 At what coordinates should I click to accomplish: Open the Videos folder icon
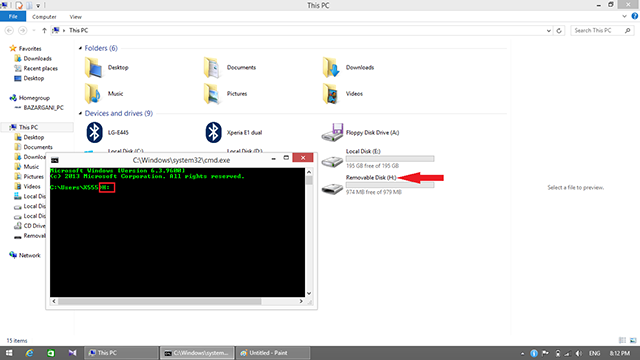[331, 93]
